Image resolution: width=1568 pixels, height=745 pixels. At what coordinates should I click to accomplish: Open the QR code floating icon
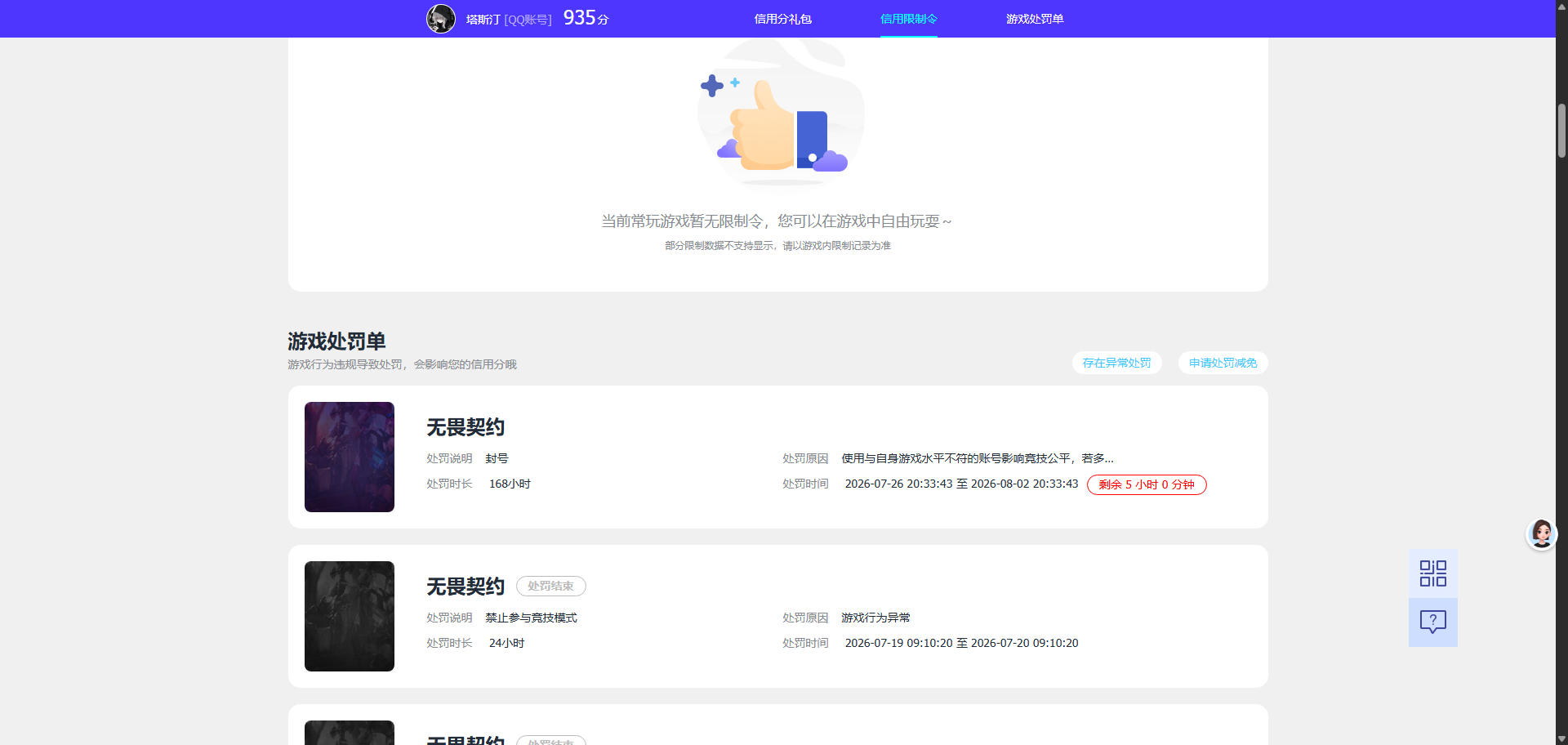(x=1432, y=573)
